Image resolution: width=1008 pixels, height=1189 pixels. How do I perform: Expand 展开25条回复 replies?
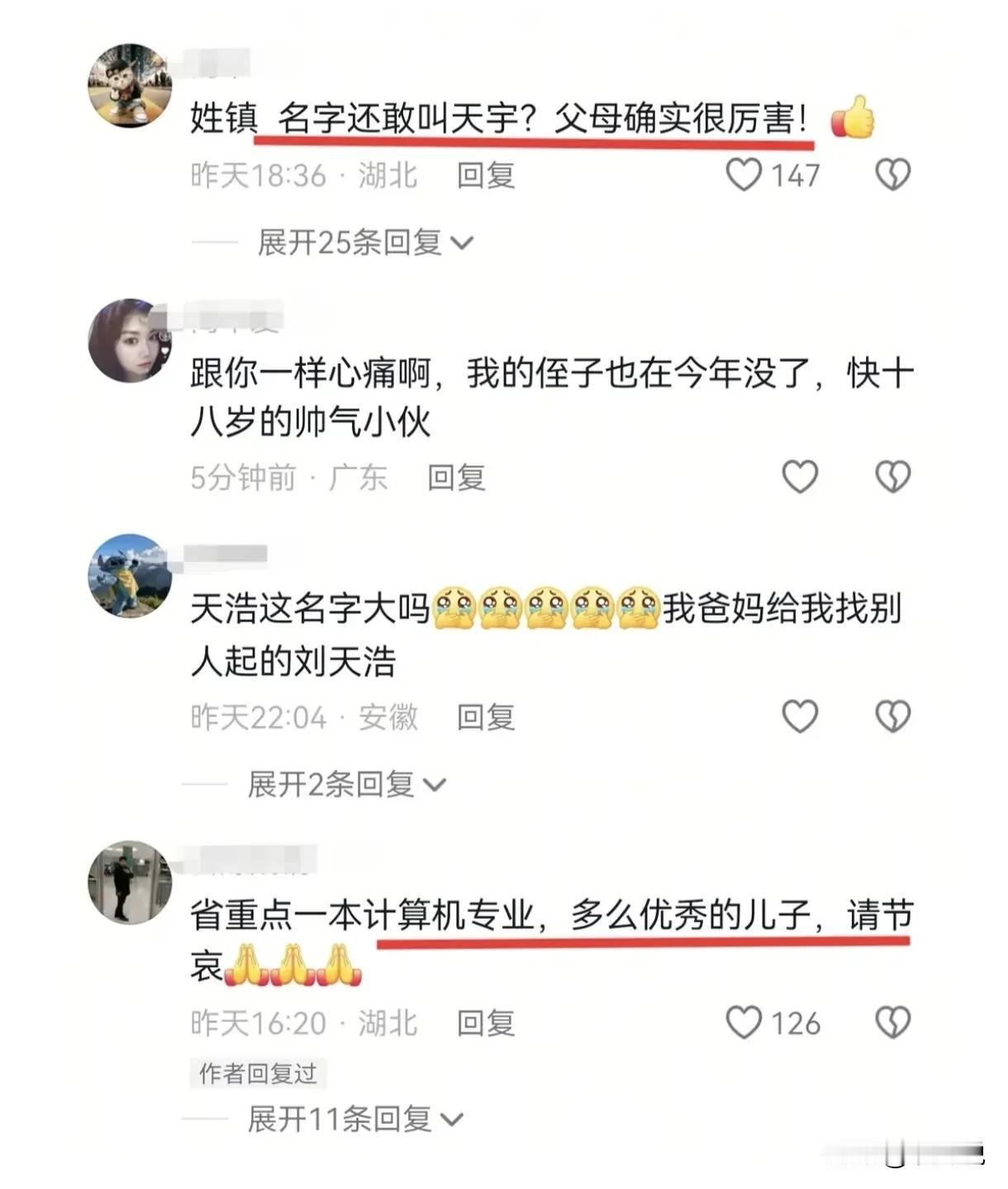(x=365, y=242)
